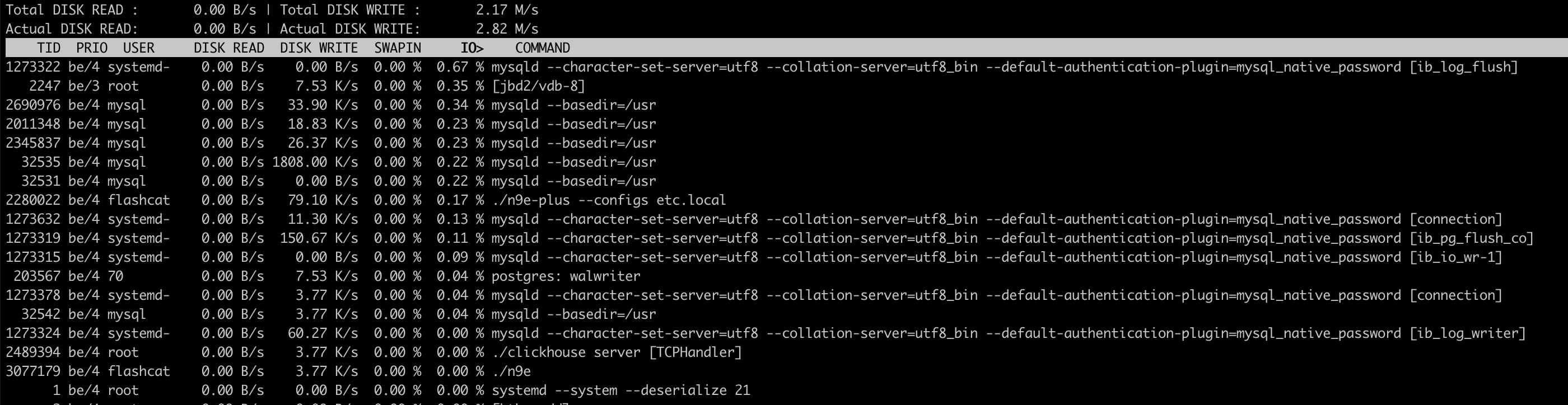This screenshot has height=405, width=1568.
Task: Click the USER column header
Action: pos(139,48)
